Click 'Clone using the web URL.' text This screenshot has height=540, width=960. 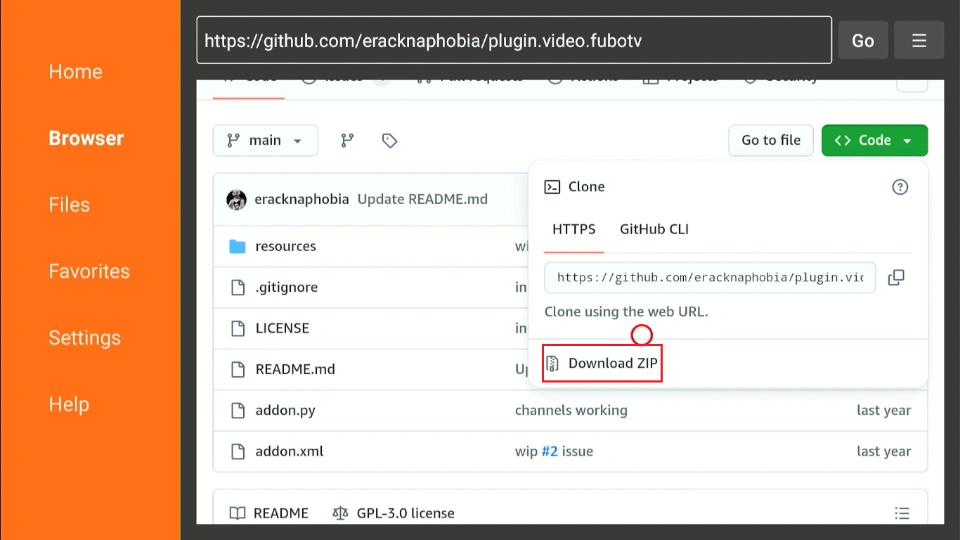pyautogui.click(x=626, y=312)
